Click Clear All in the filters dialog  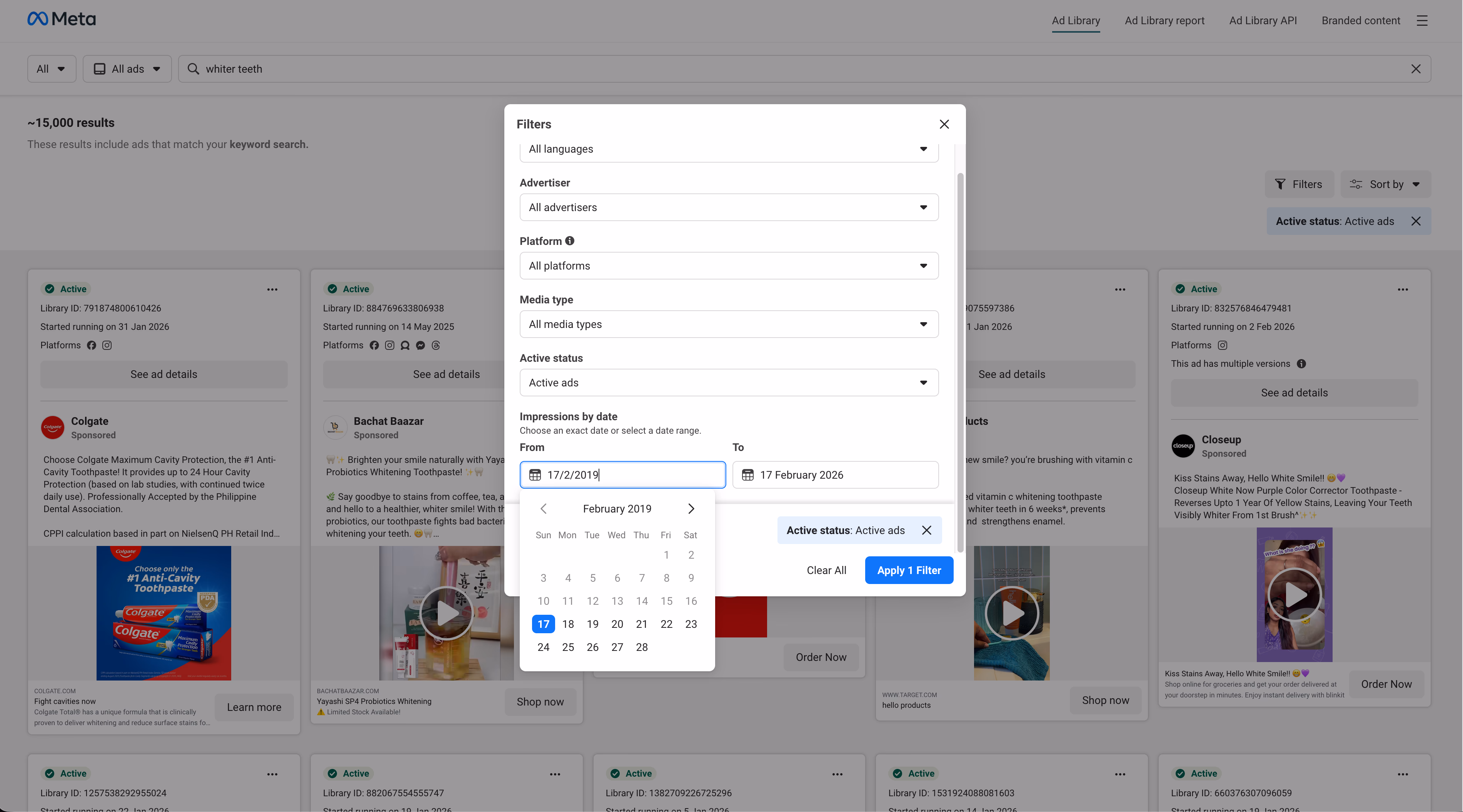click(826, 570)
